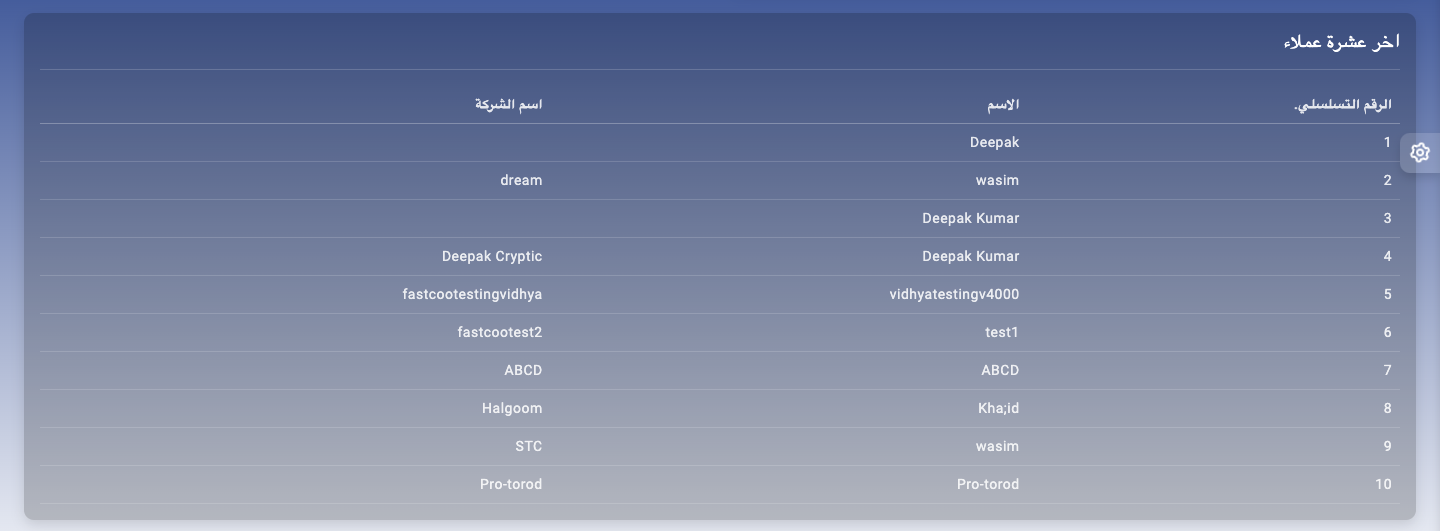Viewport: 1440px width, 531px height.
Task: Click serial number 10
Action: coord(1383,485)
